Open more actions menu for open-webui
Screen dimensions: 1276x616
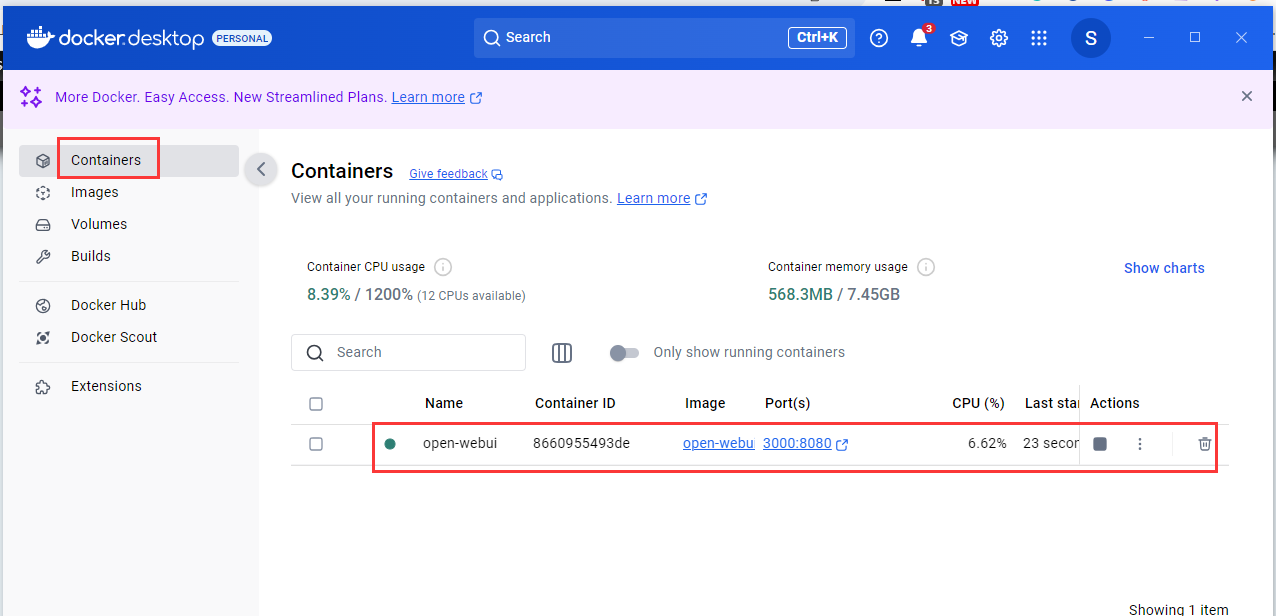point(1140,444)
